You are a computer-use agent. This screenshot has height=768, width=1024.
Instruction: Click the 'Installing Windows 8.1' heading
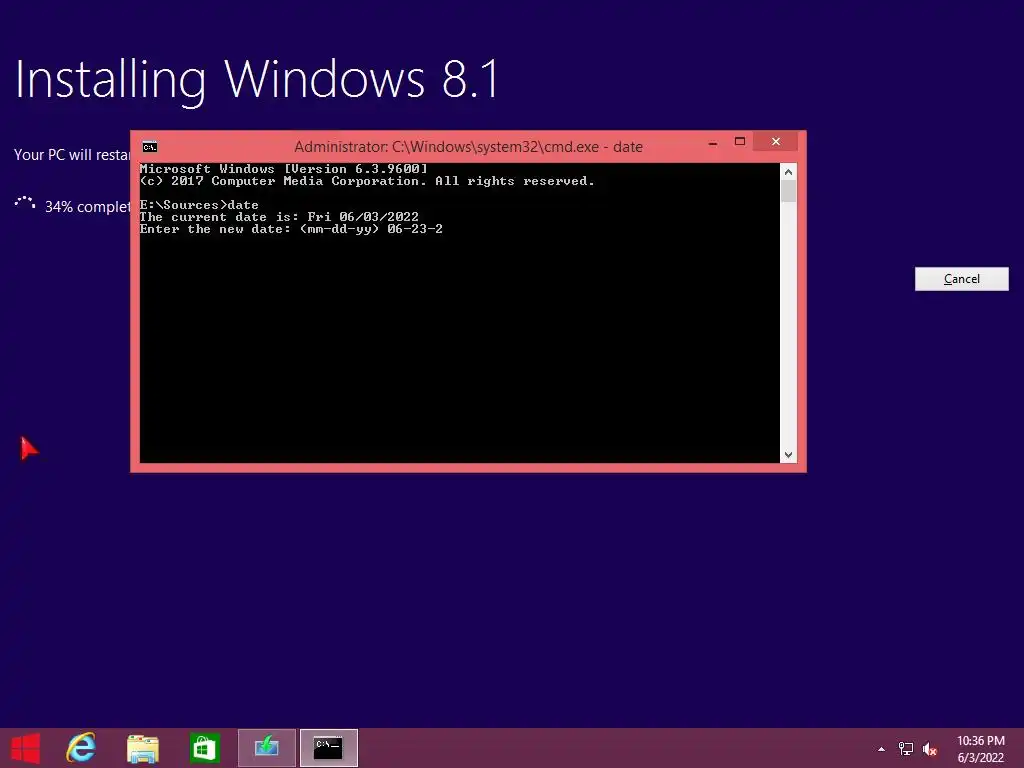(257, 80)
